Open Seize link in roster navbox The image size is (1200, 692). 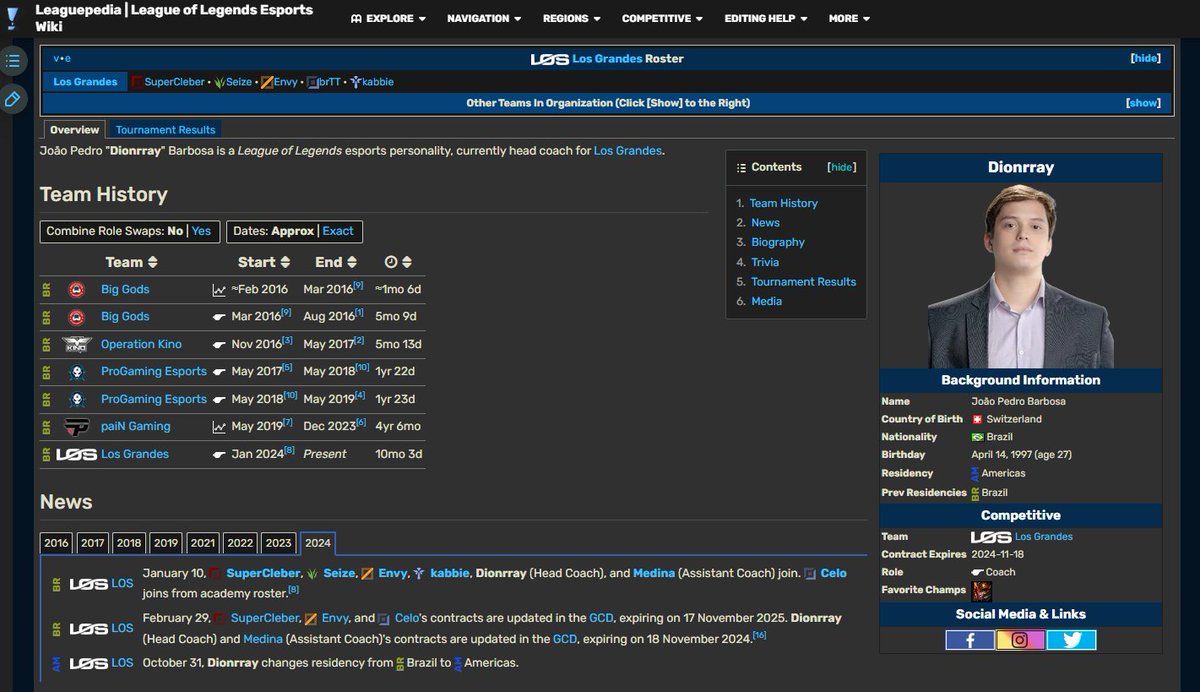pyautogui.click(x=239, y=82)
